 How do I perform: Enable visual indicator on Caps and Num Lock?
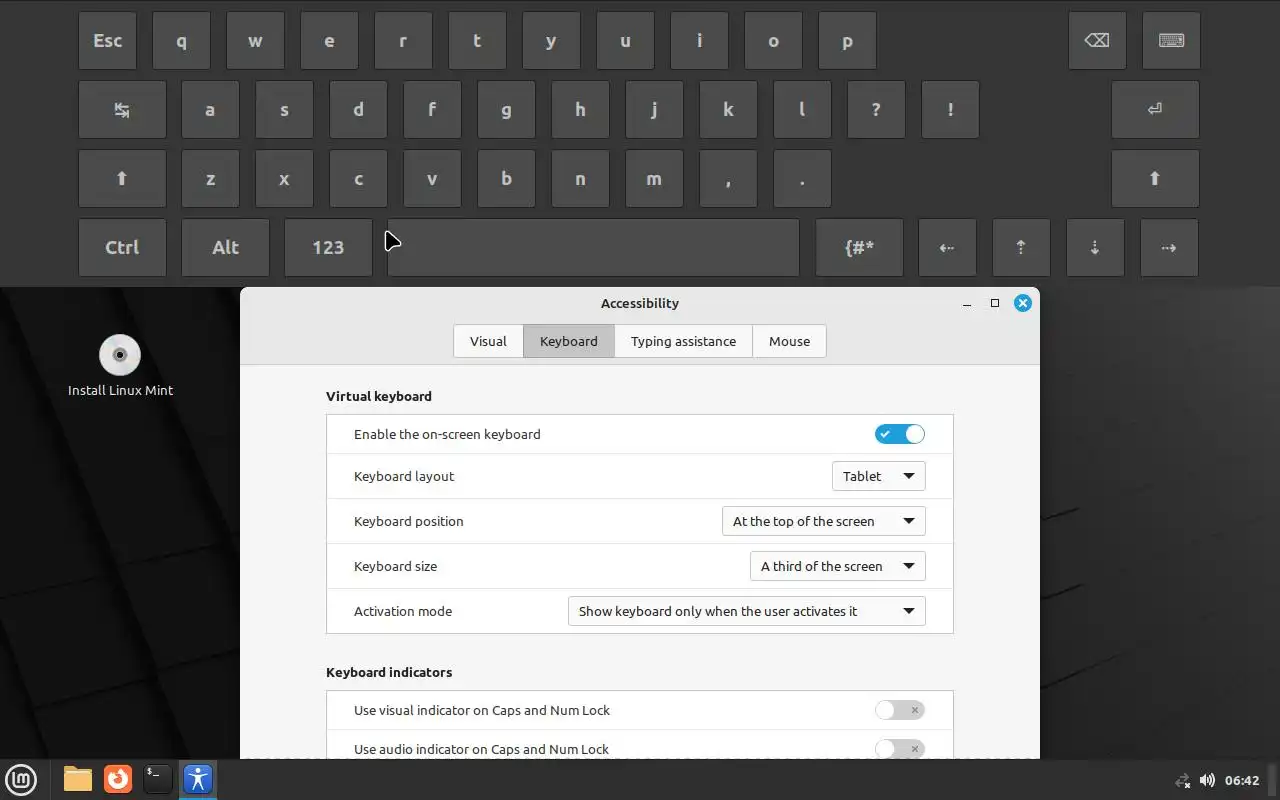pyautogui.click(x=899, y=710)
